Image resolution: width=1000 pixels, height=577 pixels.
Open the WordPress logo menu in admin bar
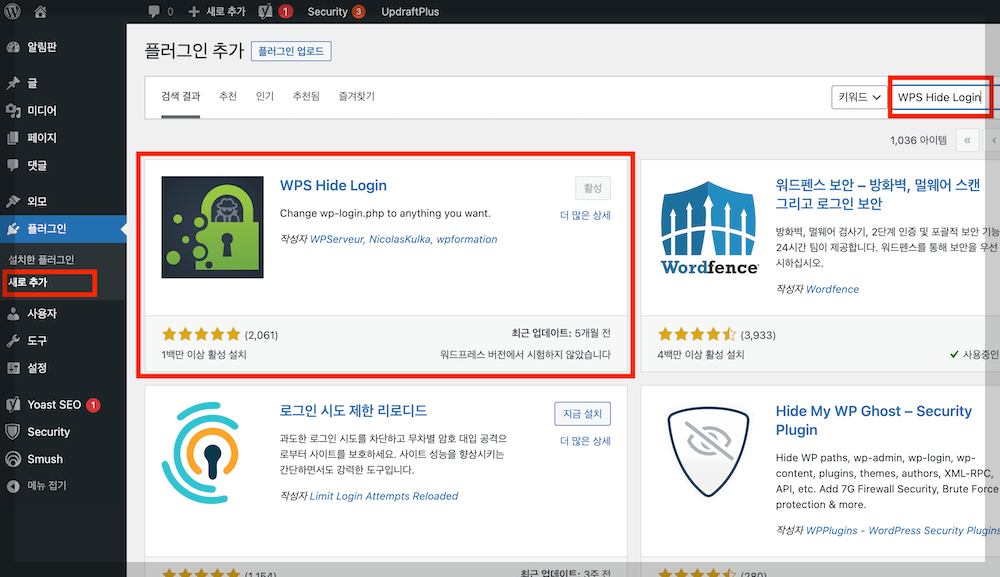11,11
